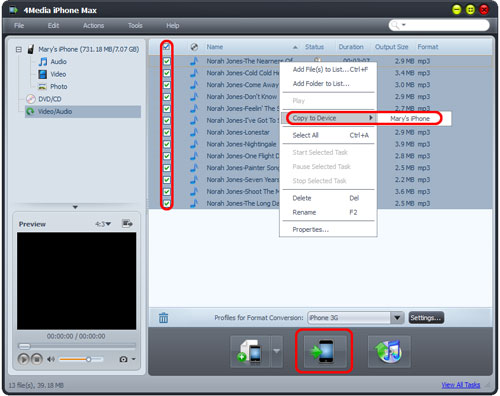Uncheck Norah Jones-Nightingale checkbox
The image size is (500, 396).
(167, 144)
